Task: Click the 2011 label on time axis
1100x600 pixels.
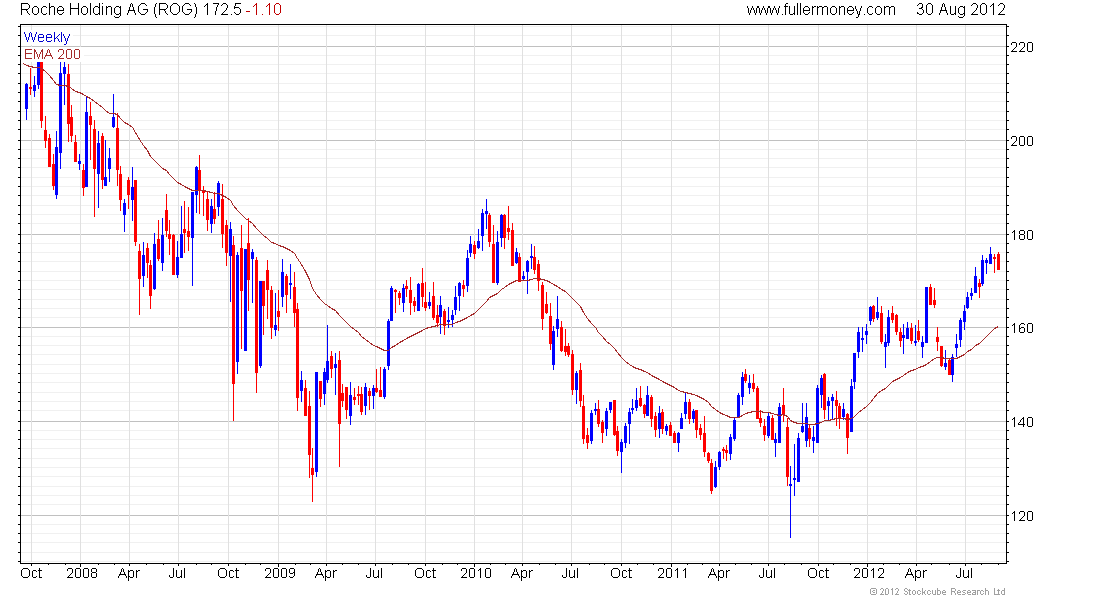Action: 673,573
